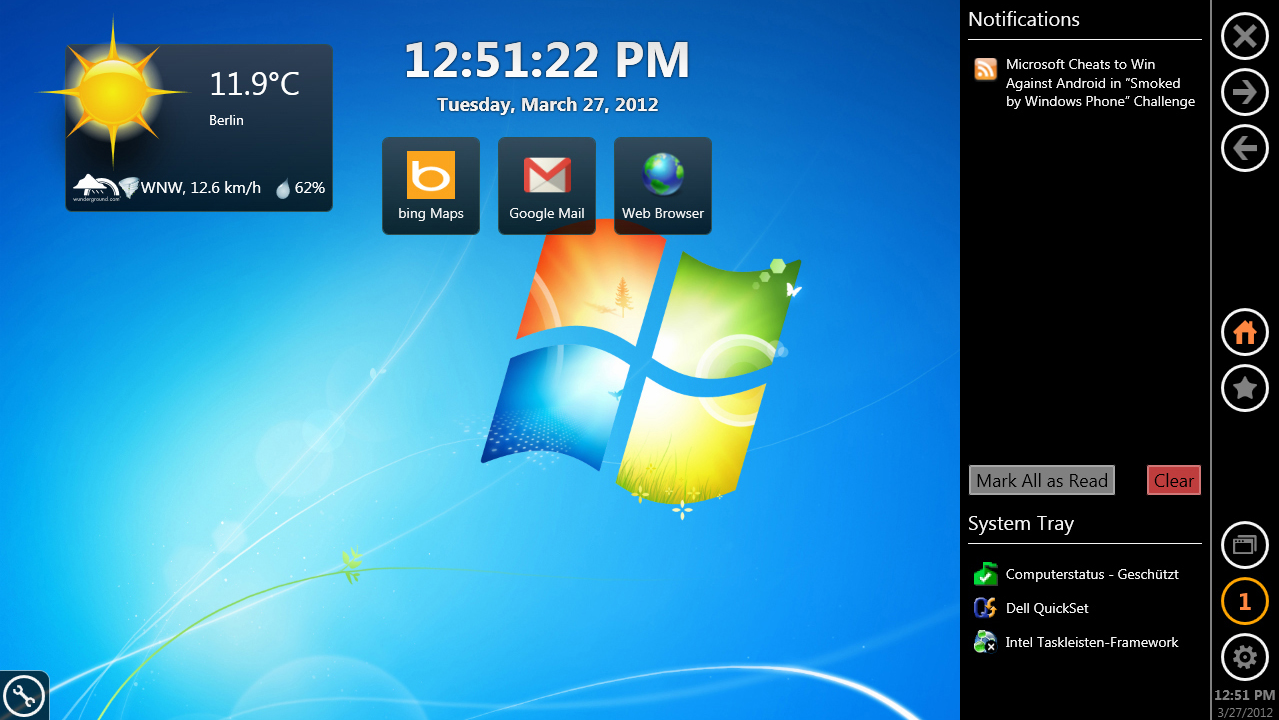Click the forward arrow sidebar button
The height and width of the screenshot is (720, 1279).
[1245, 93]
